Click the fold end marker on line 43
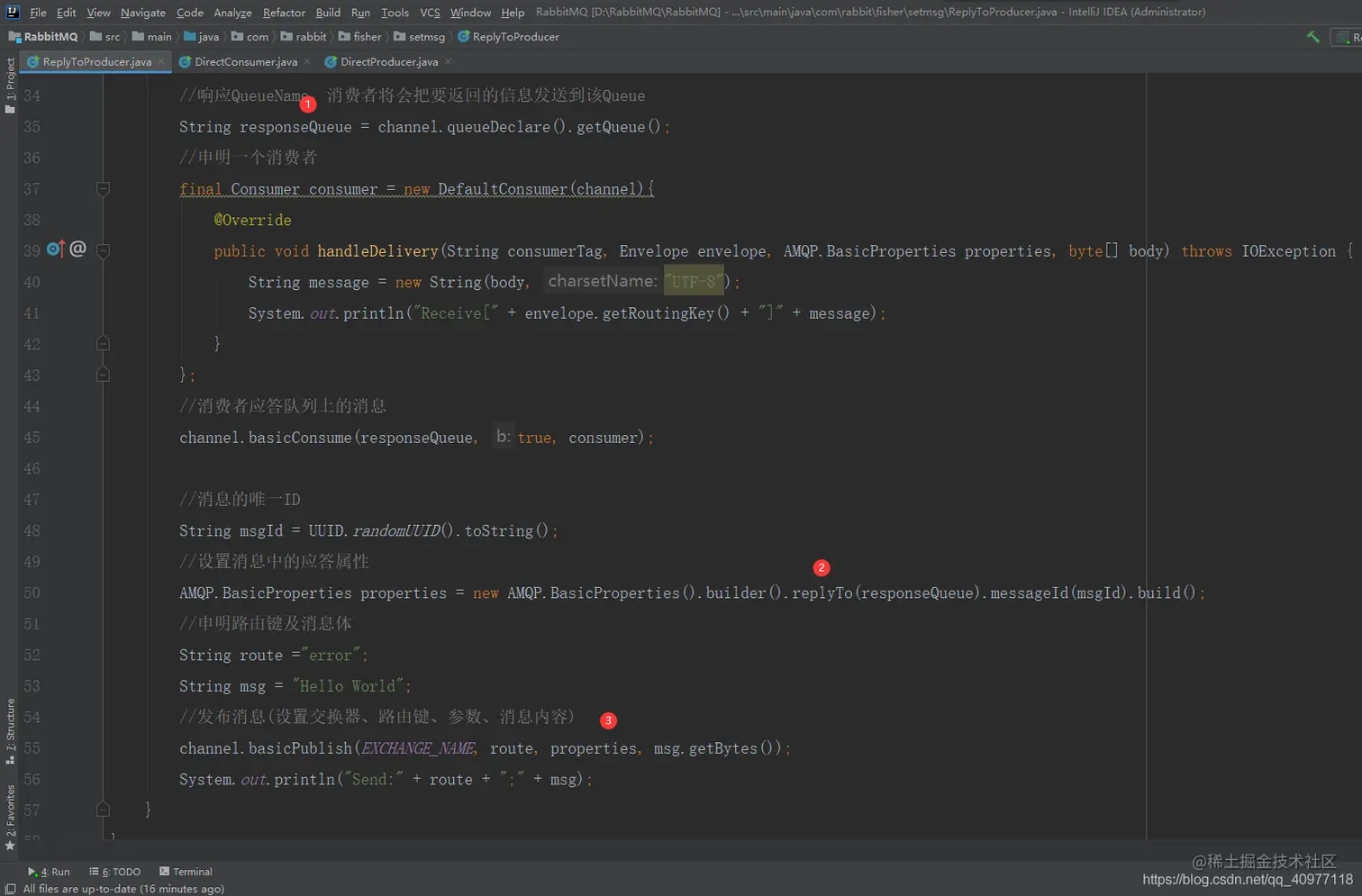1362x896 pixels. (103, 374)
